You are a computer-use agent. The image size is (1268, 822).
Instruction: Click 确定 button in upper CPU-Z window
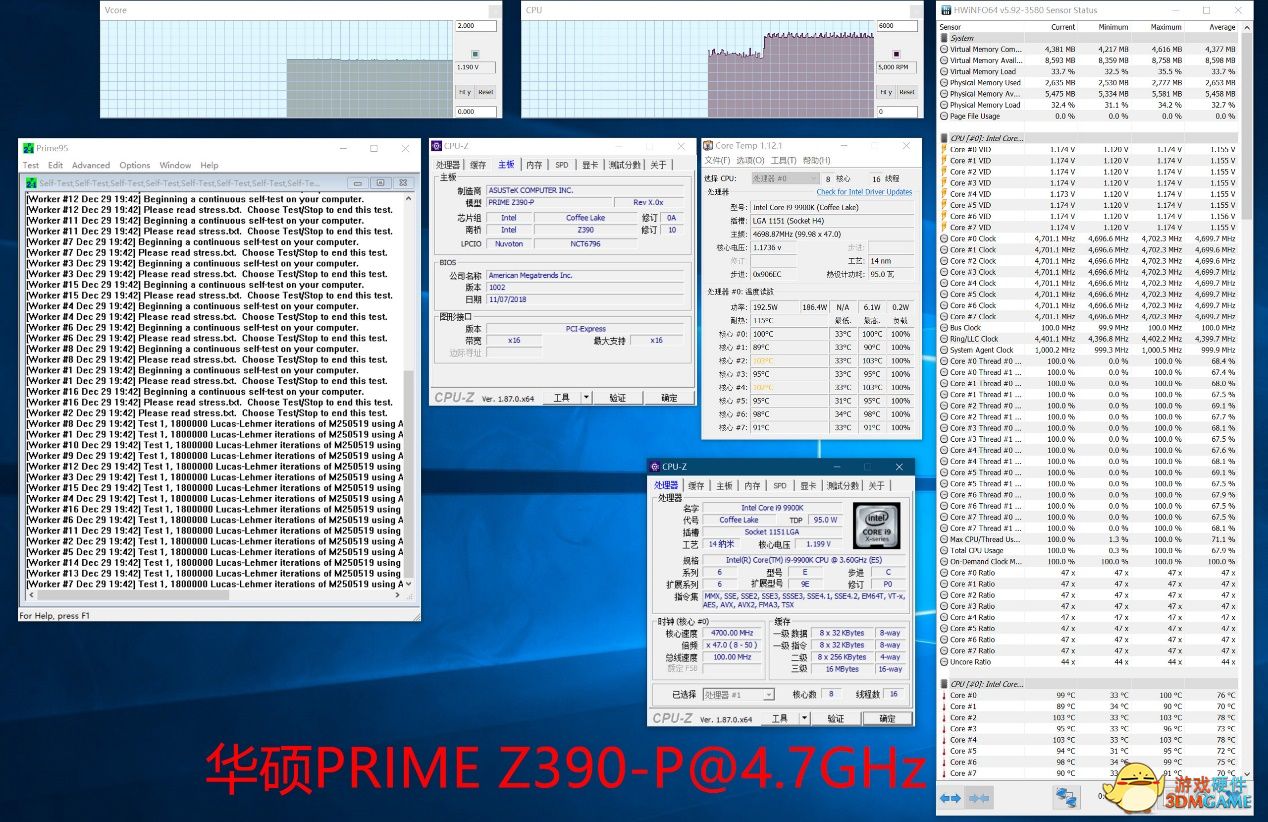[x=669, y=398]
